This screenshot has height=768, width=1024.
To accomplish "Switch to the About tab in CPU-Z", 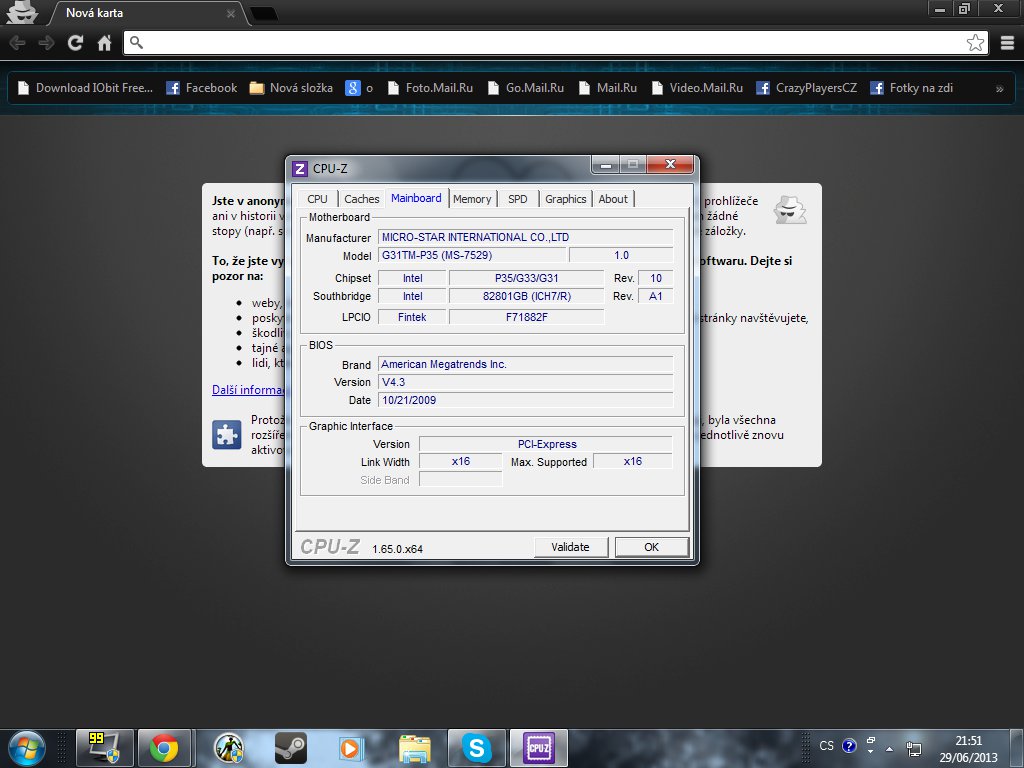I will [613, 199].
